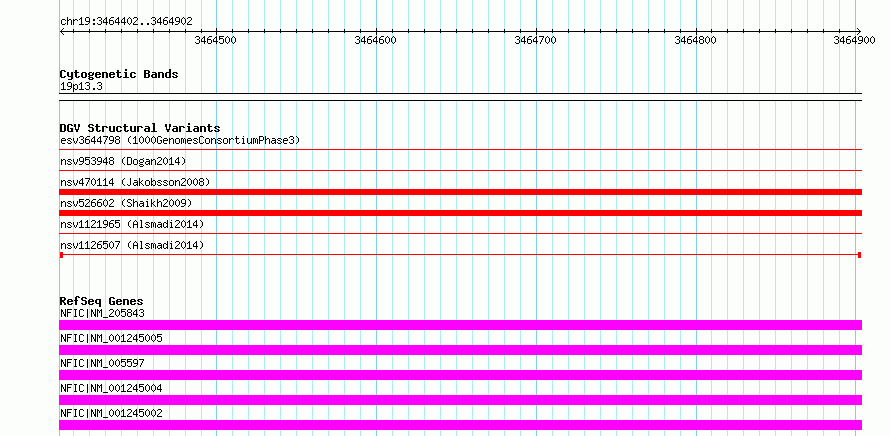Image resolution: width=890 pixels, height=436 pixels.
Task: Open variant nsv1121965 (Alsmadi2014)
Action: (x=132, y=224)
